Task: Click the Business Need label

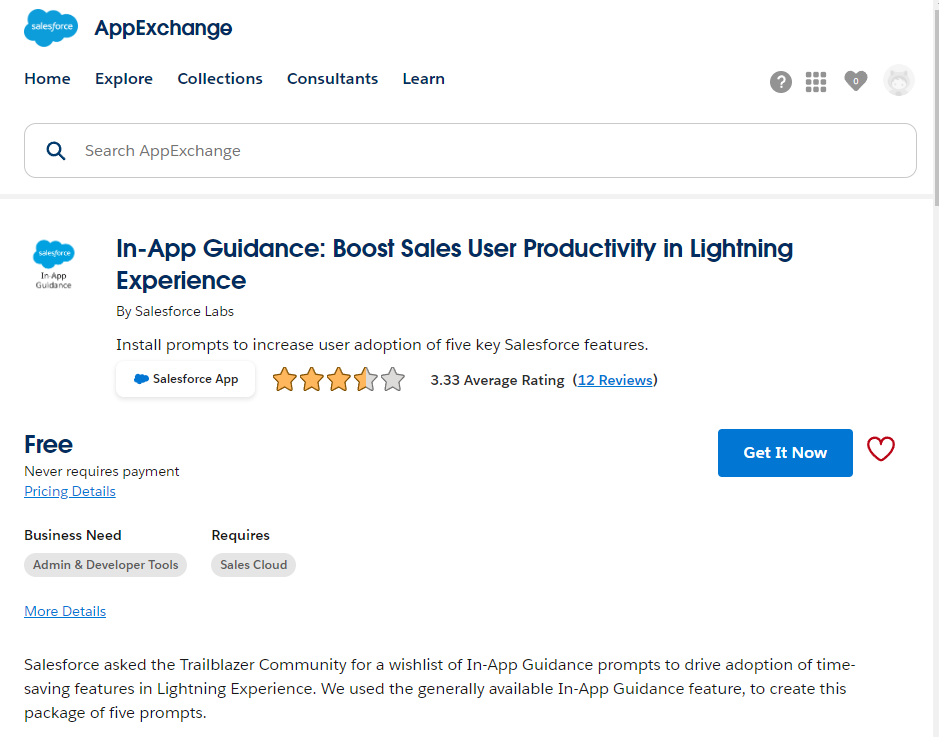Action: point(72,535)
